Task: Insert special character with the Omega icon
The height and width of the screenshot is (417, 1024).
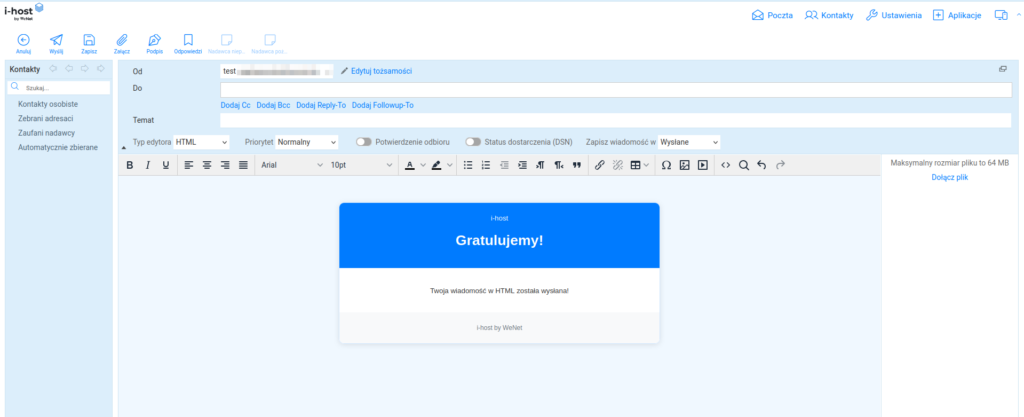Action: (x=666, y=165)
